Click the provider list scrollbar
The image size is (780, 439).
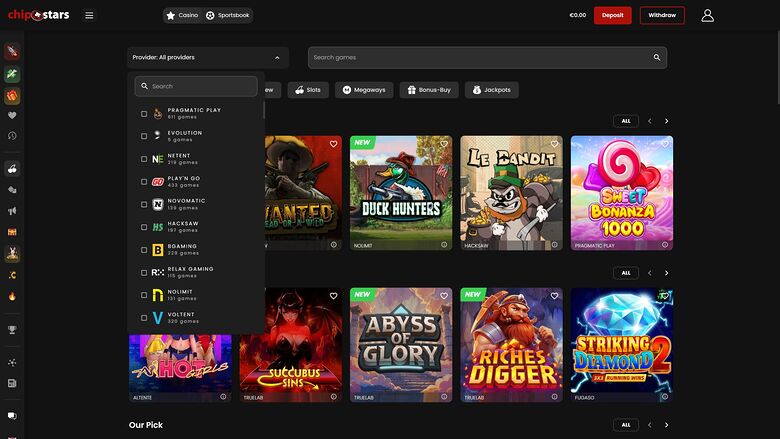click(264, 110)
